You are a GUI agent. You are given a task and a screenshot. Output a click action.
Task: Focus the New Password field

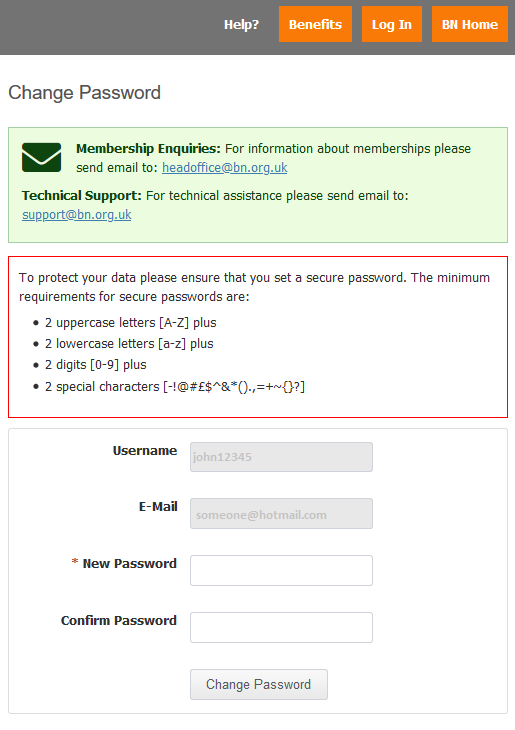click(281, 570)
